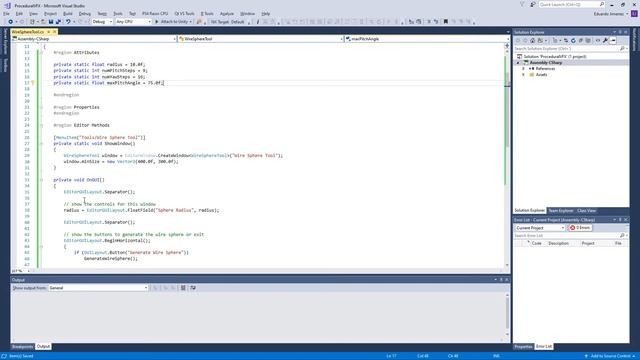Screen dimensions: 640x360
Task: Open the Tools menu
Action: [x=118, y=13]
